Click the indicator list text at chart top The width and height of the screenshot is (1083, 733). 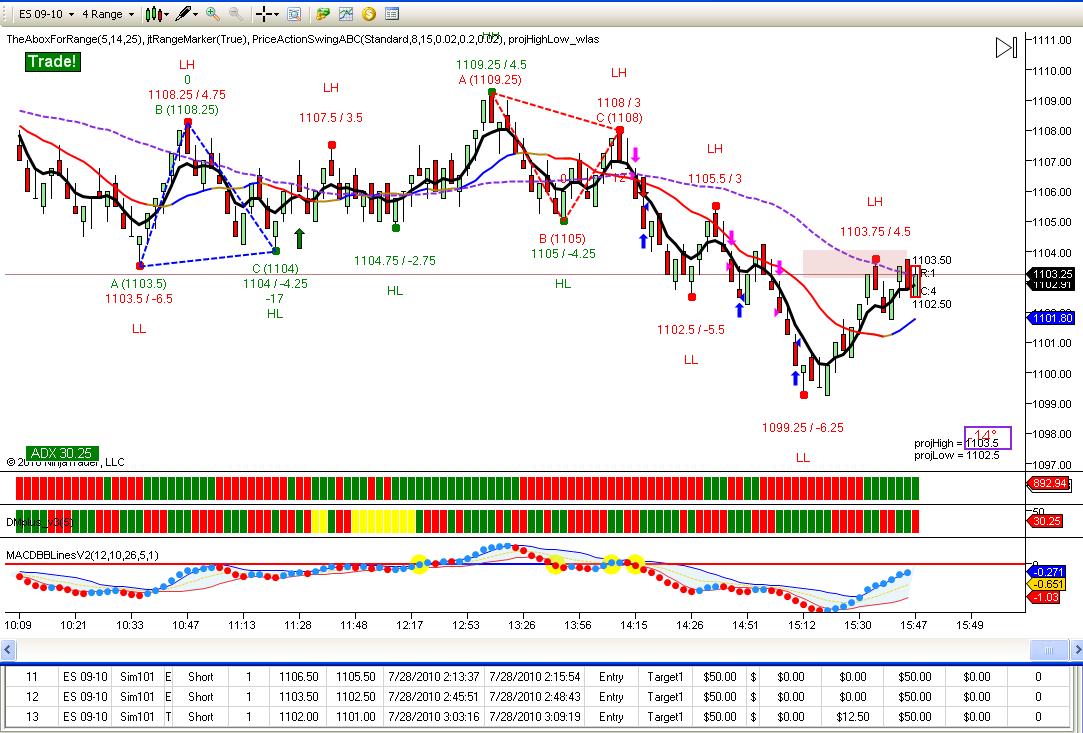[x=303, y=39]
